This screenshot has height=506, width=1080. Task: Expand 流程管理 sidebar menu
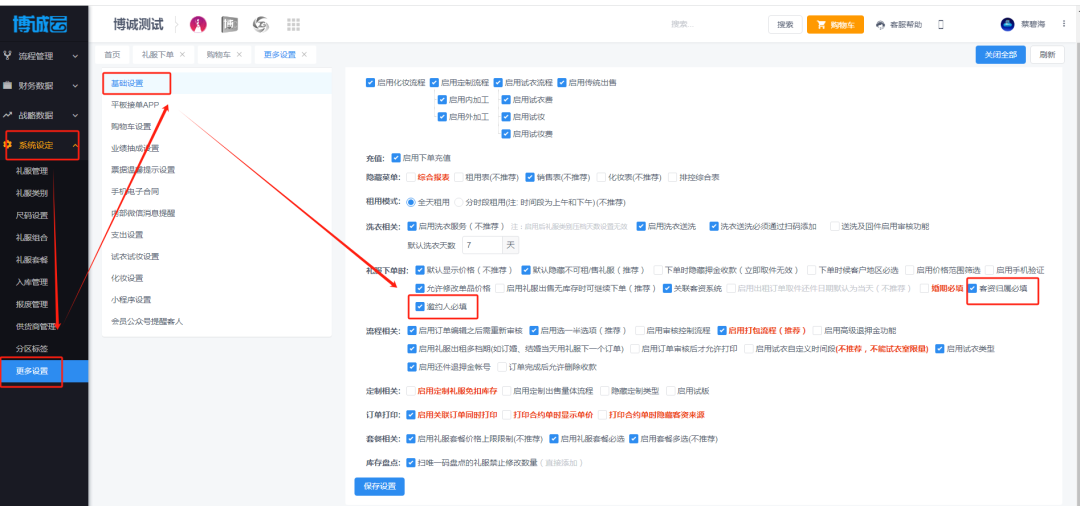coord(43,56)
